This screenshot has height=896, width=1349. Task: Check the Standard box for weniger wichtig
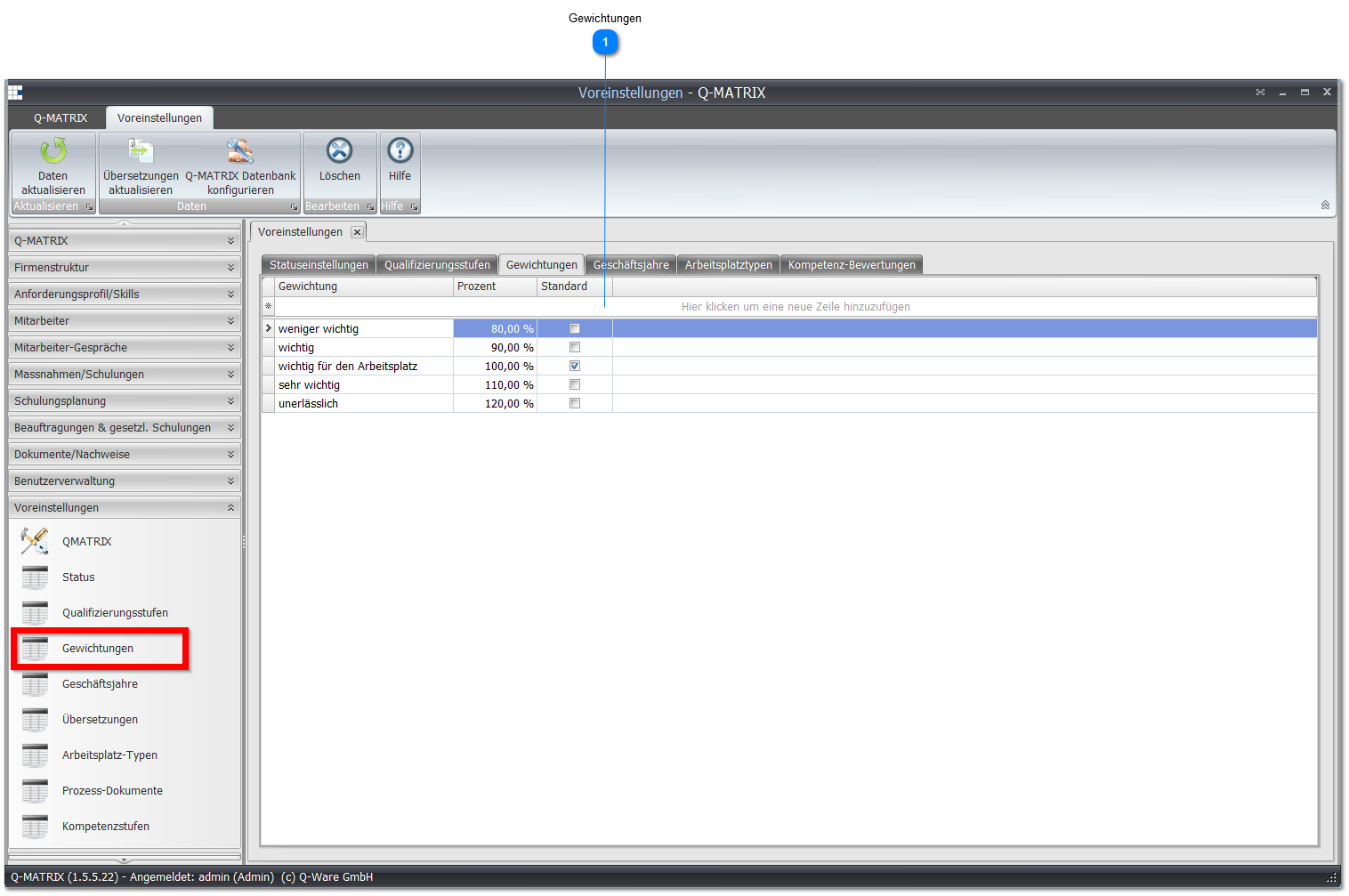click(x=575, y=329)
